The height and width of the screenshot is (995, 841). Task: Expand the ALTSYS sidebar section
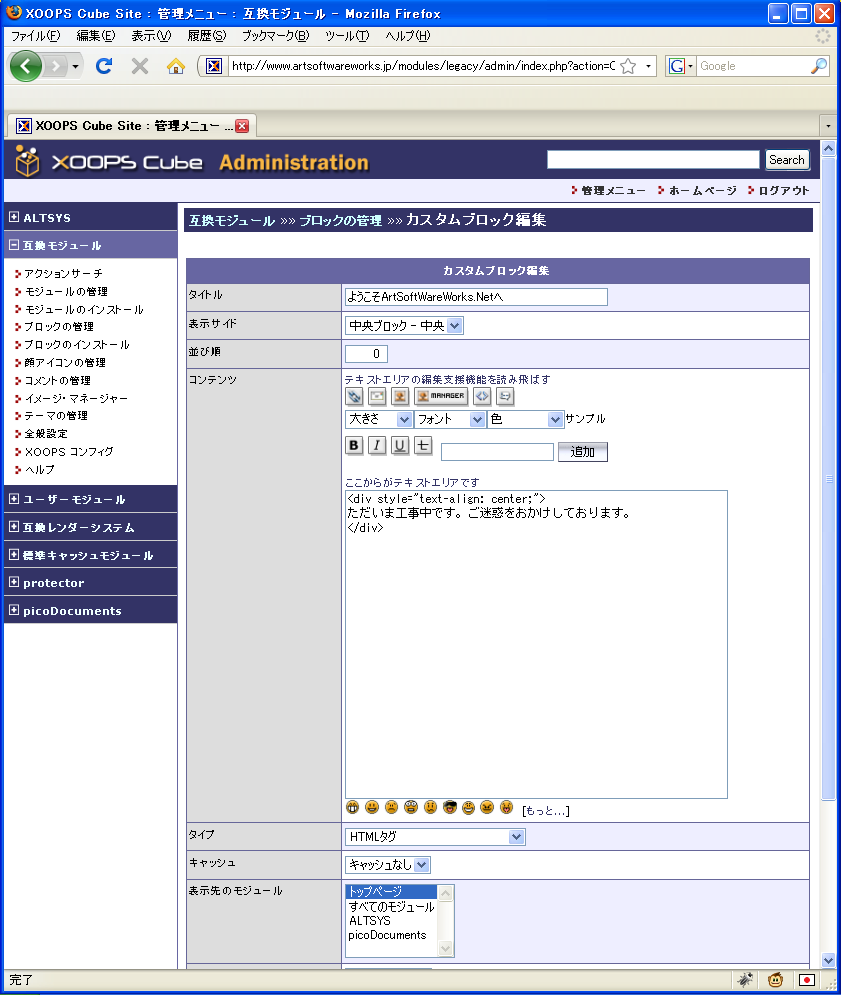(x=14, y=217)
